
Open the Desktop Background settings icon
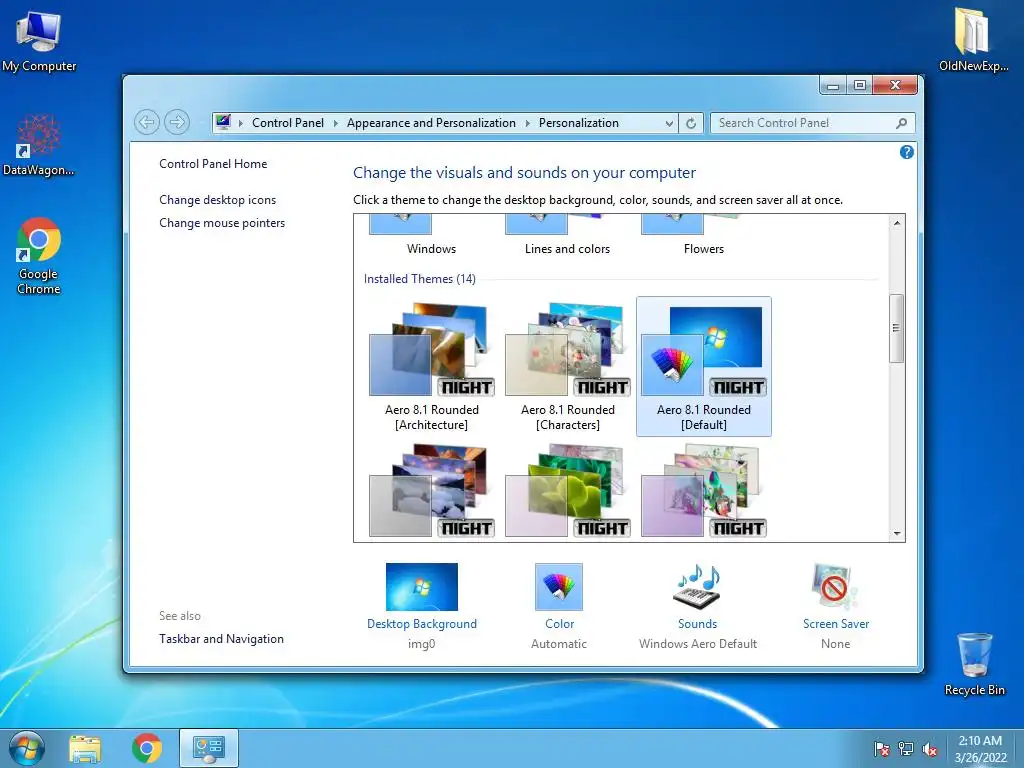coord(421,586)
